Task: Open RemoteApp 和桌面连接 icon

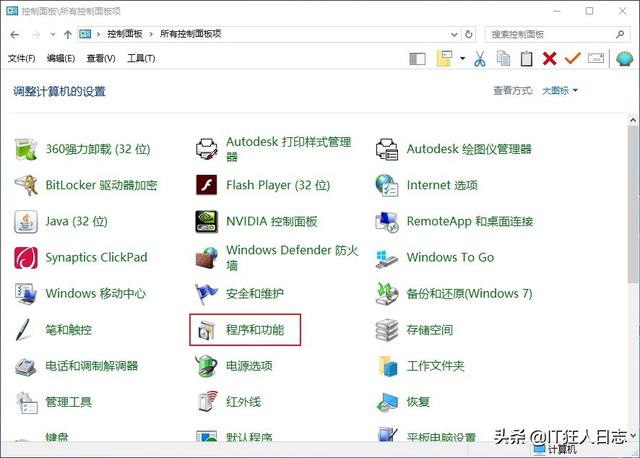Action: [x=387, y=221]
